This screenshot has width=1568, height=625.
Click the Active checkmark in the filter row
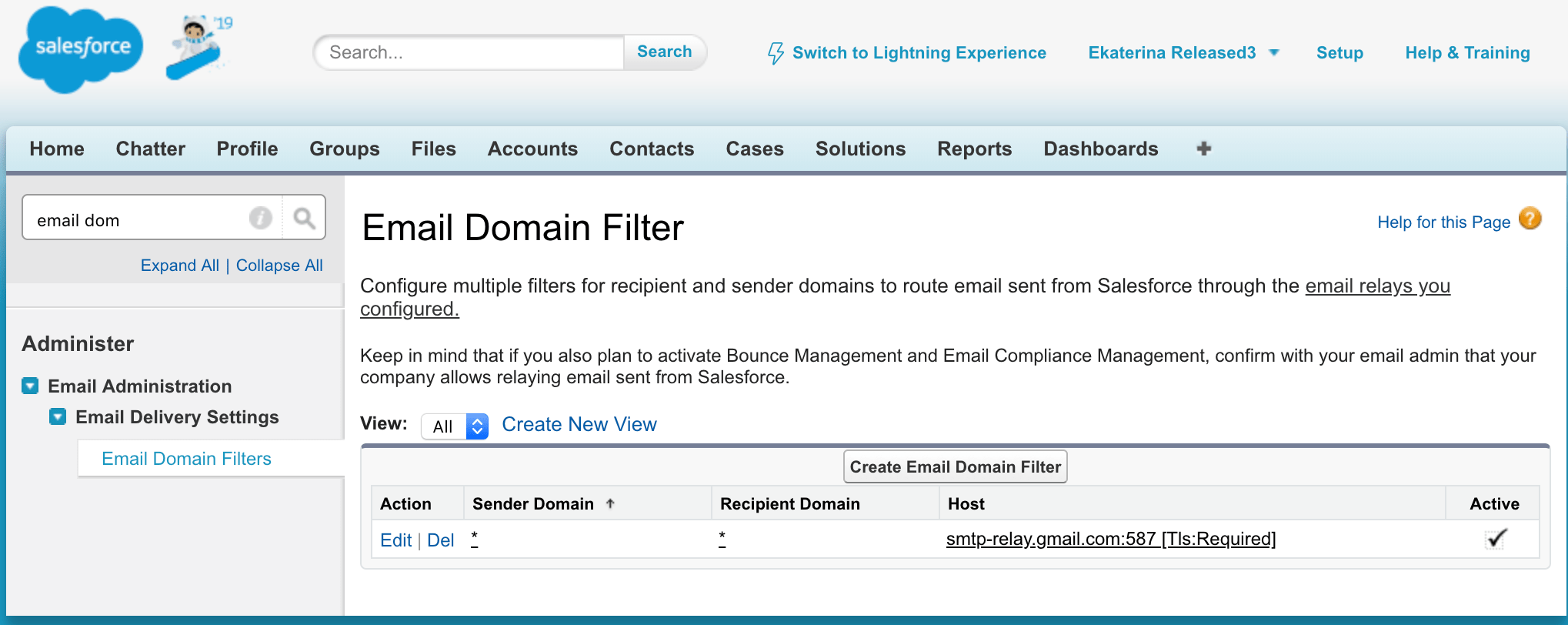tap(1495, 539)
